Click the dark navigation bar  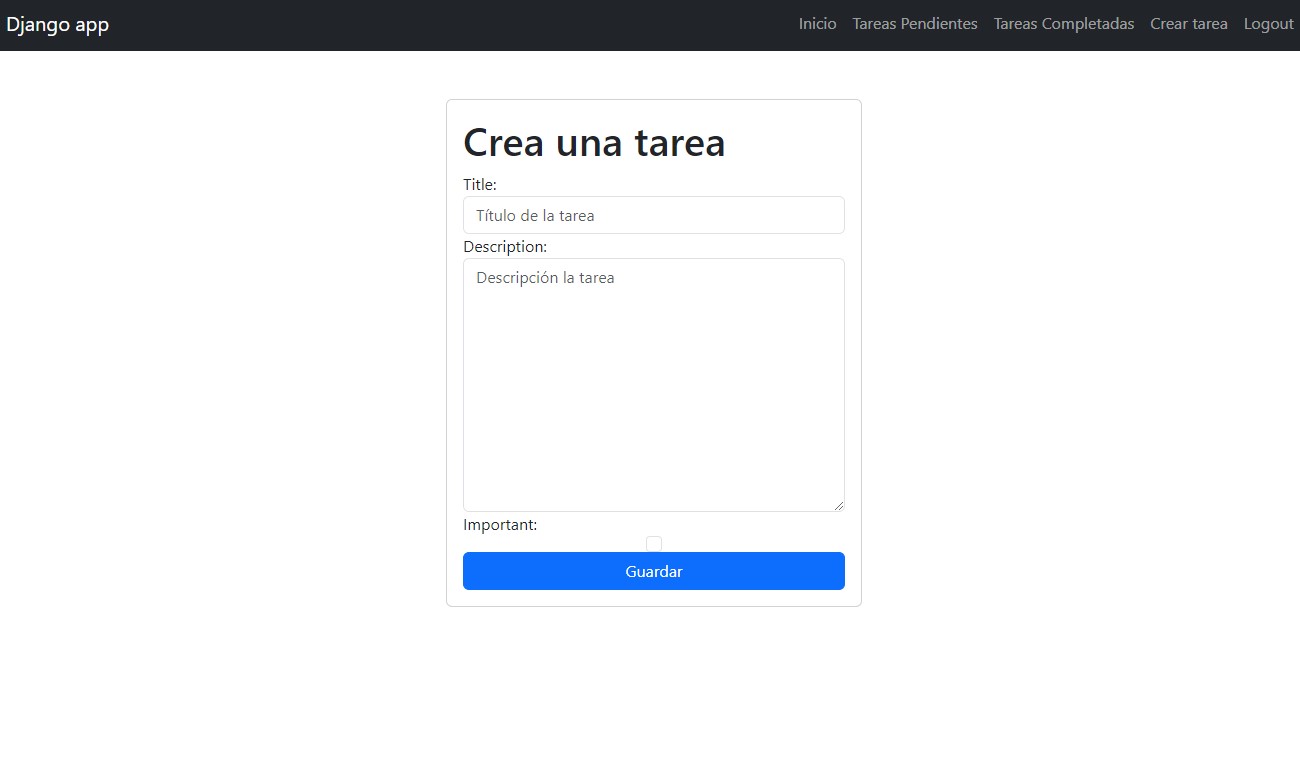[400, 24]
